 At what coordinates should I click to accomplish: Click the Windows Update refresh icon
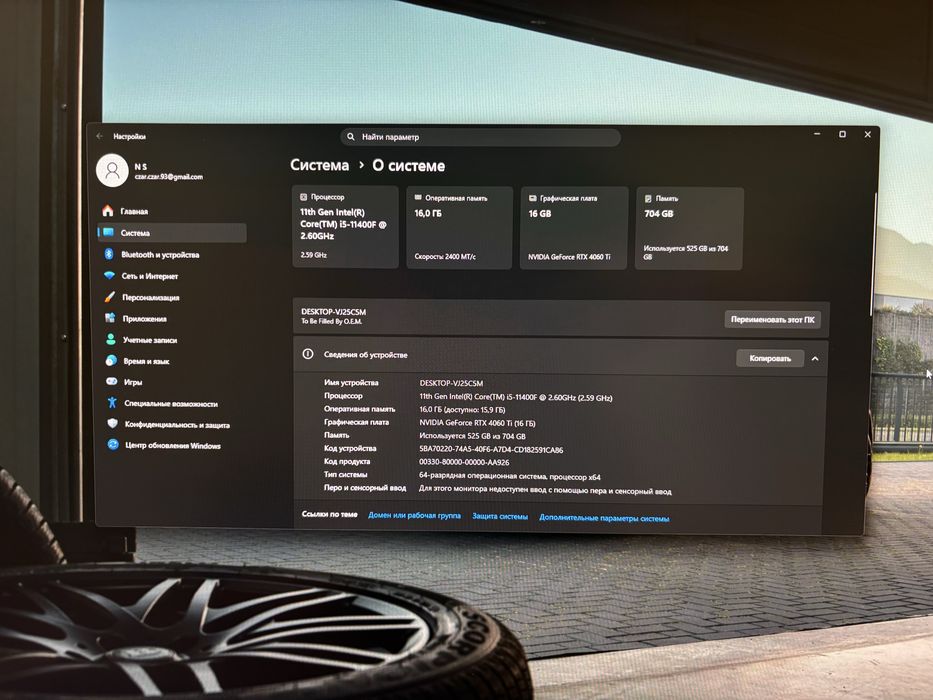point(112,445)
